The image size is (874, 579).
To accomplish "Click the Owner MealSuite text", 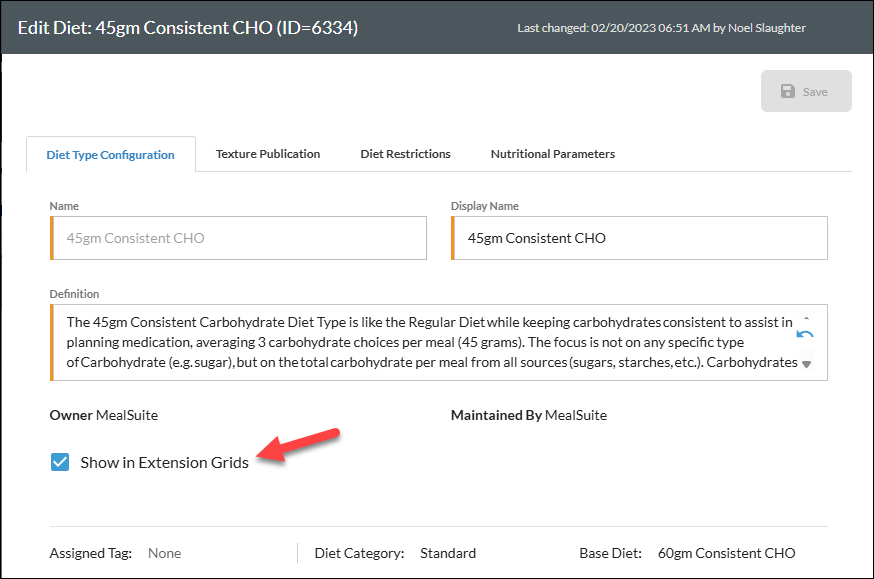I will click(104, 415).
